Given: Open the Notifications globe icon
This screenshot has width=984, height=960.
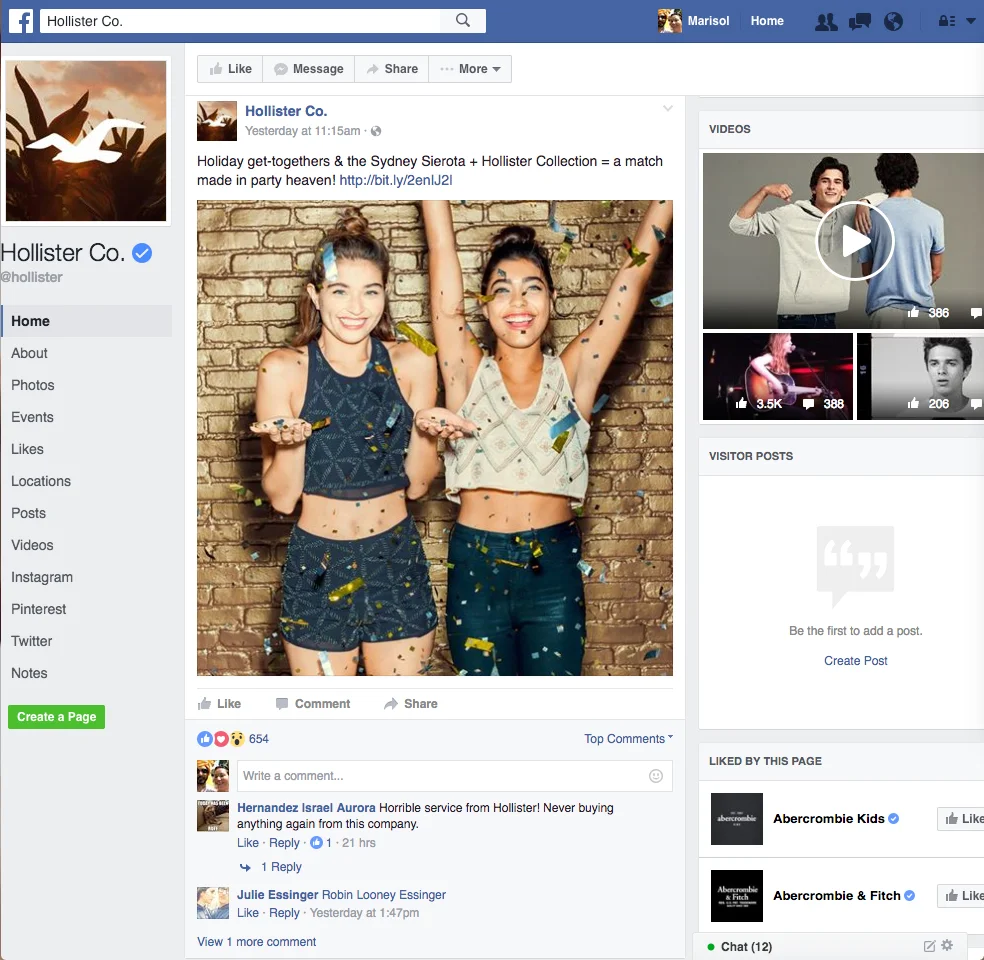Looking at the screenshot, I should click(892, 20).
